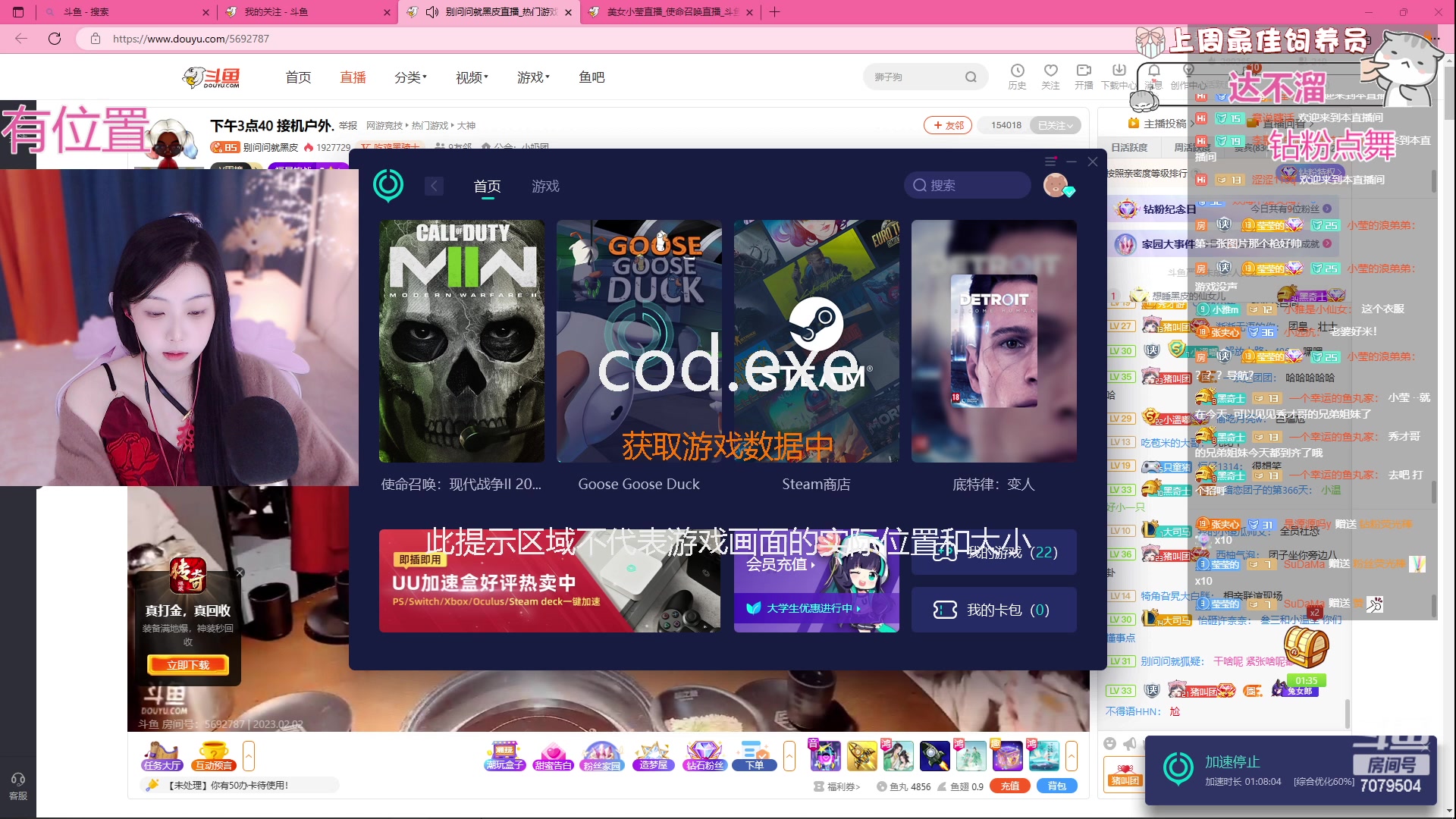Click the Douyu logo
This screenshot has height=819, width=1456.
[212, 77]
